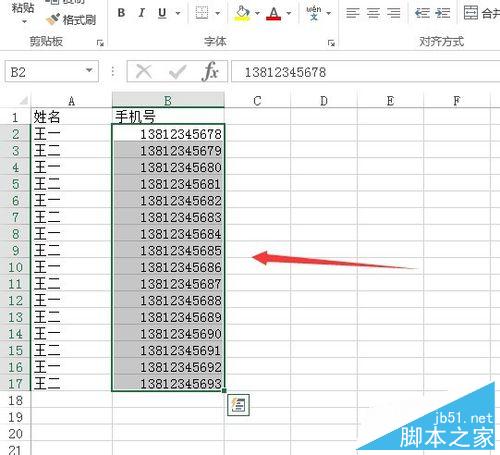
Task: Open the Auto Fill Options icon below selection
Action: (238, 405)
